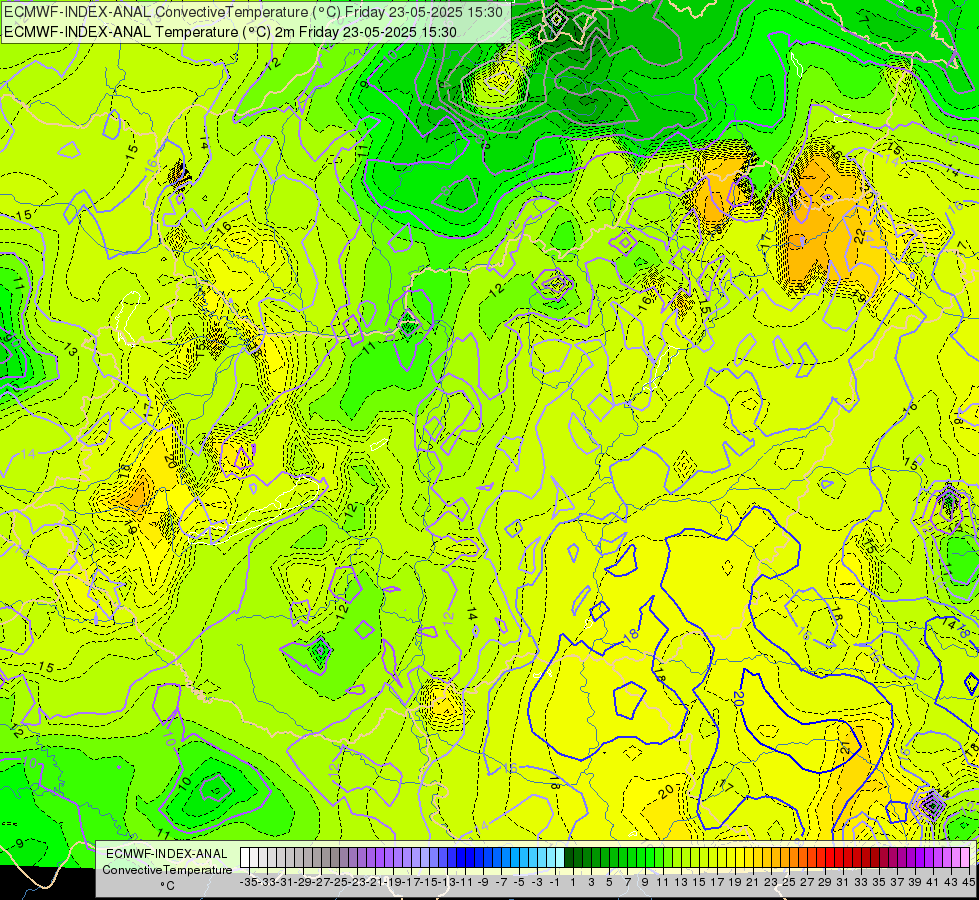Click the legend scale number 9

(x=644, y=882)
